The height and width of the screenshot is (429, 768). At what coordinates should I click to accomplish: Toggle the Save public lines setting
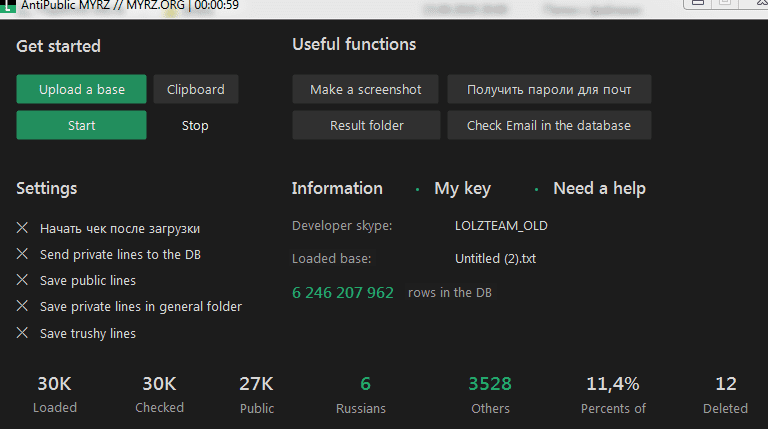coord(23,280)
